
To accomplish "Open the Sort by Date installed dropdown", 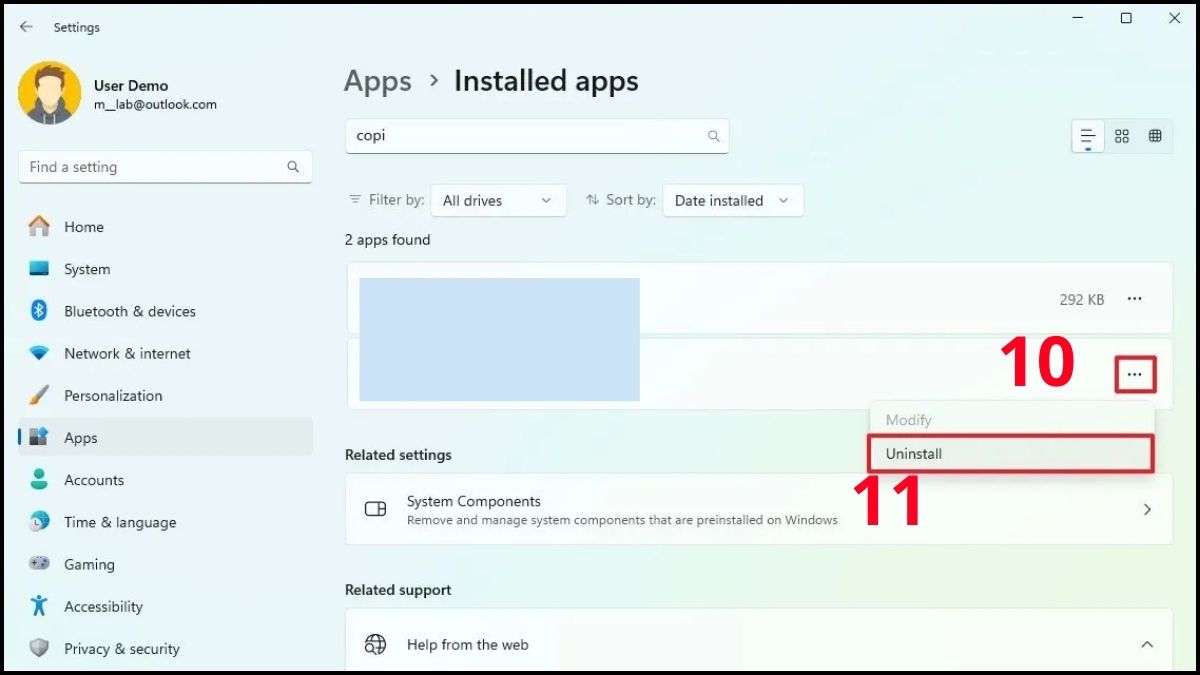I will coord(732,200).
